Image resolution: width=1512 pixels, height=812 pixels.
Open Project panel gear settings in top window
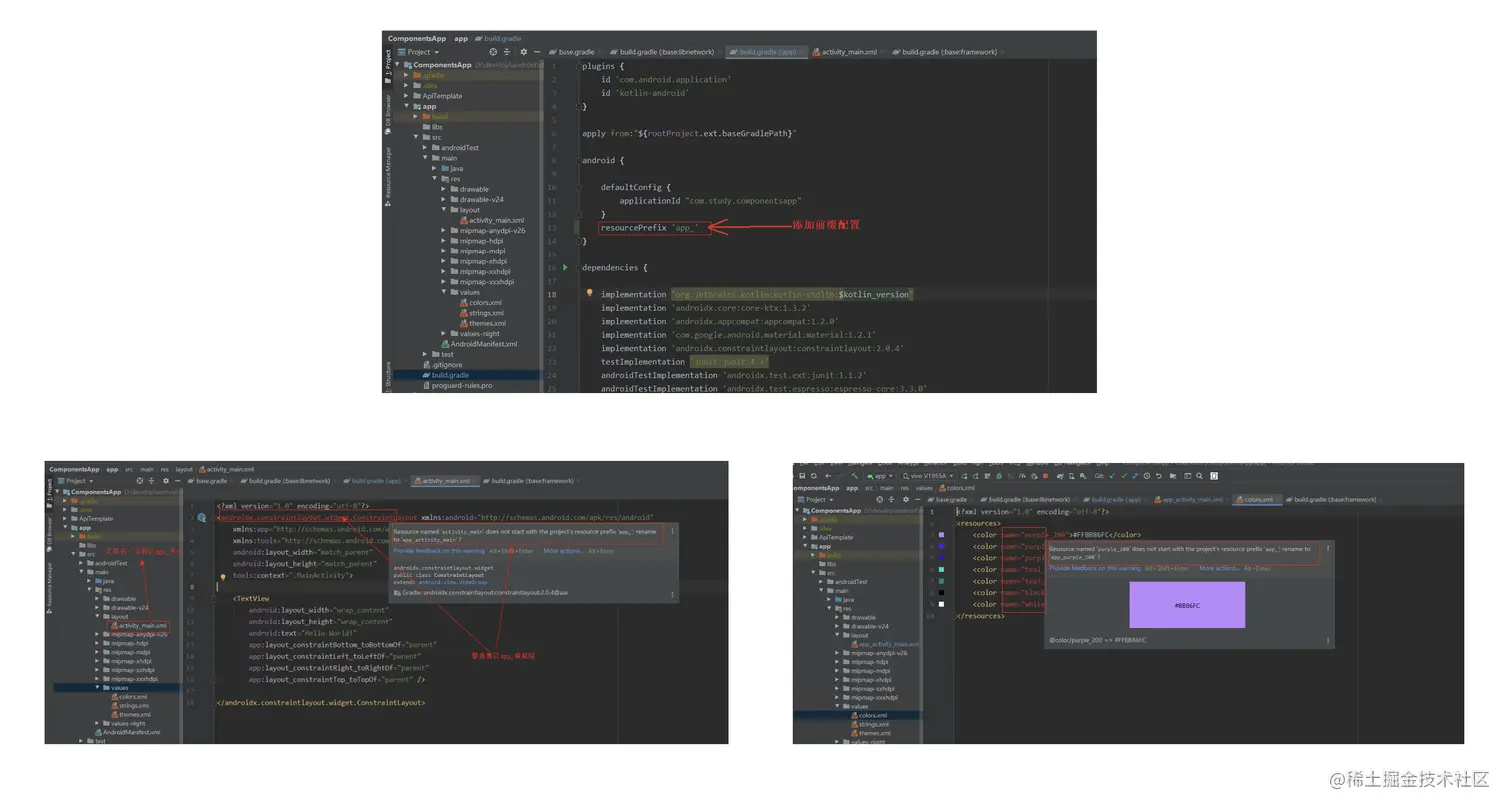pyautogui.click(x=523, y=52)
